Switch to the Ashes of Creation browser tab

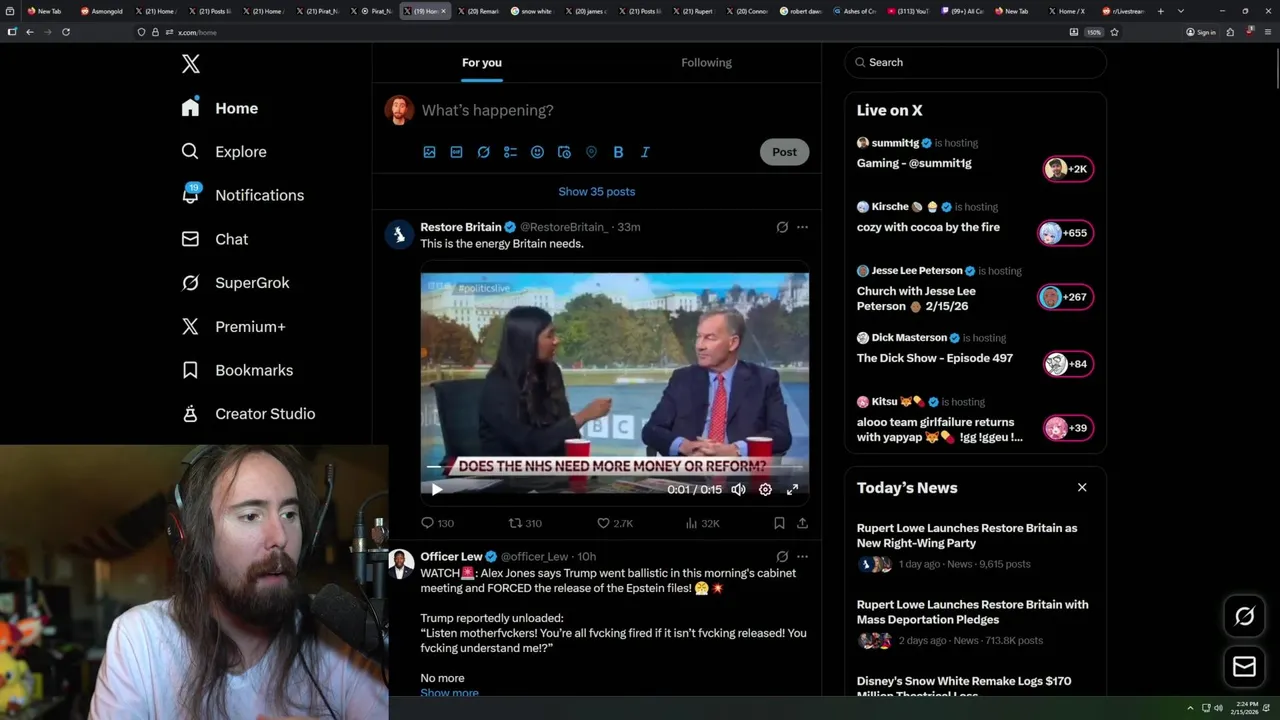tap(856, 11)
